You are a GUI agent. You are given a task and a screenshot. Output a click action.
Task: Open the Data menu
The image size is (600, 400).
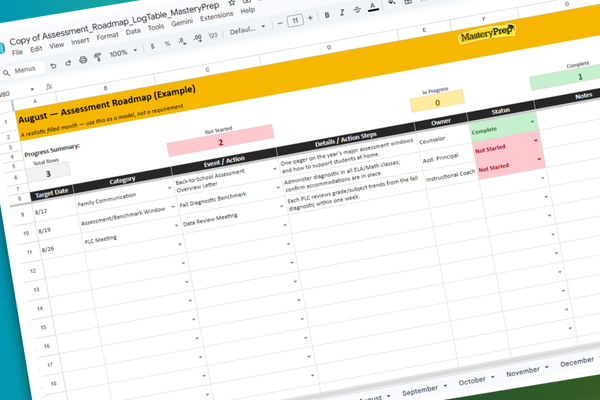[x=133, y=31]
